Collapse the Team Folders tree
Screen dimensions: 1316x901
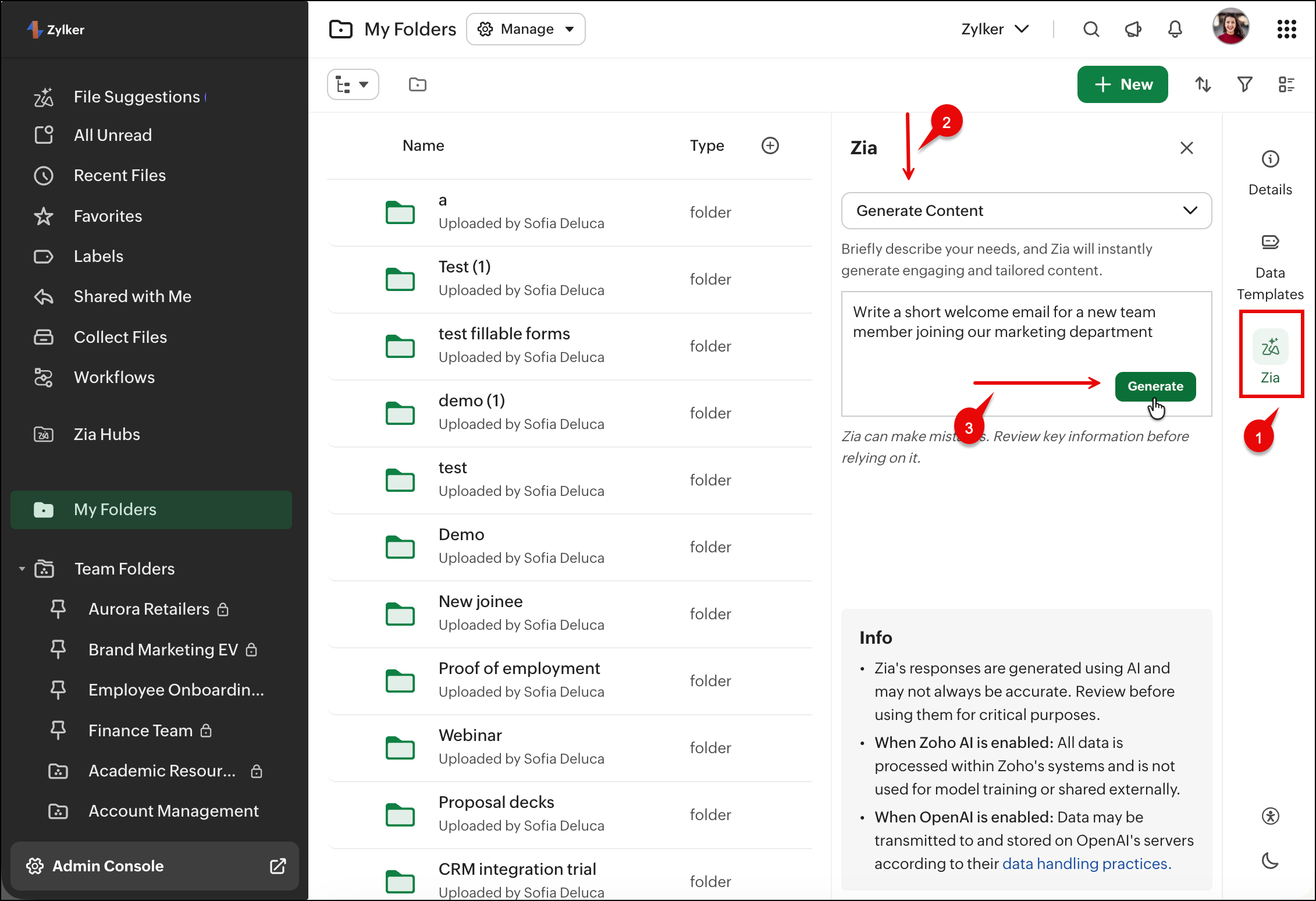coord(22,569)
